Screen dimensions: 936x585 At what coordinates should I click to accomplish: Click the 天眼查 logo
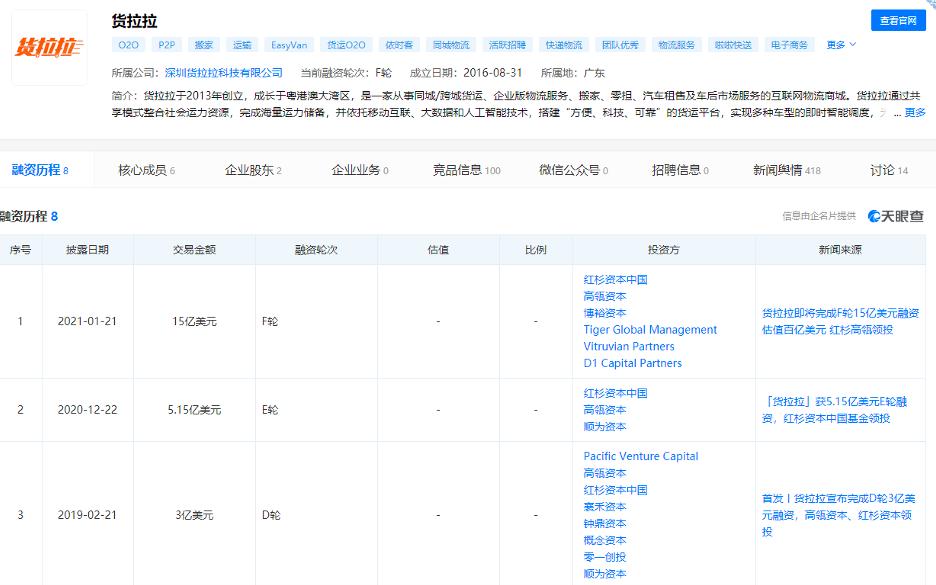click(x=895, y=216)
